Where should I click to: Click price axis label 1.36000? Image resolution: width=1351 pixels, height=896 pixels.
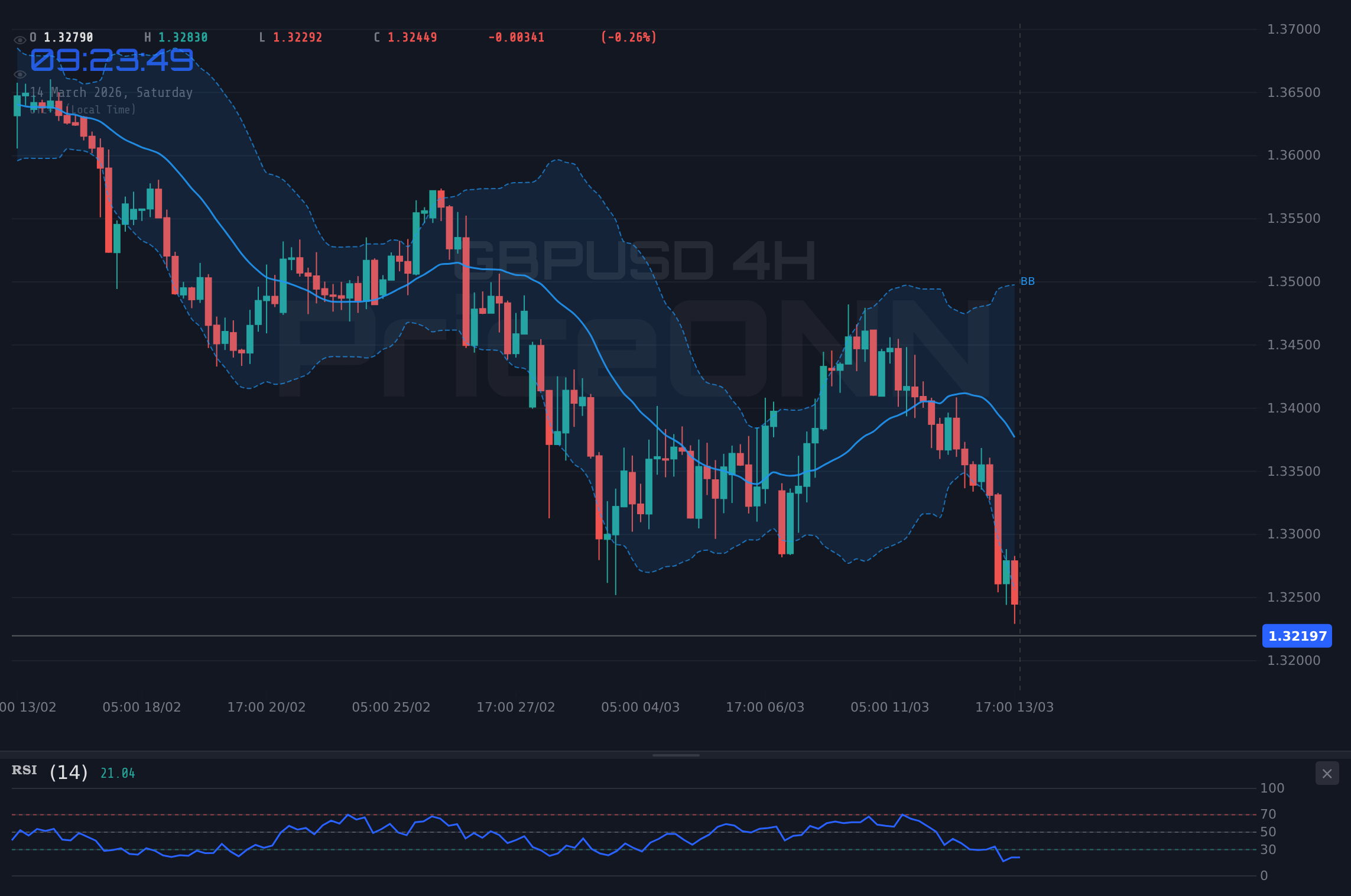1294,155
